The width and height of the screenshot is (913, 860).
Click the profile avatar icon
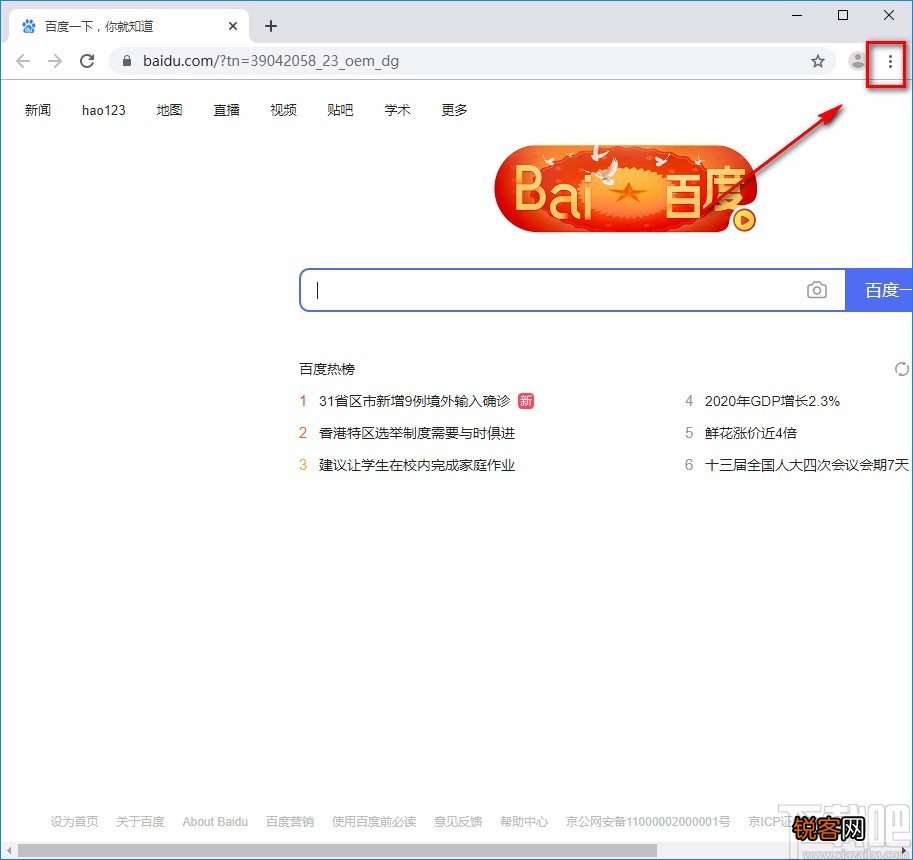857,61
